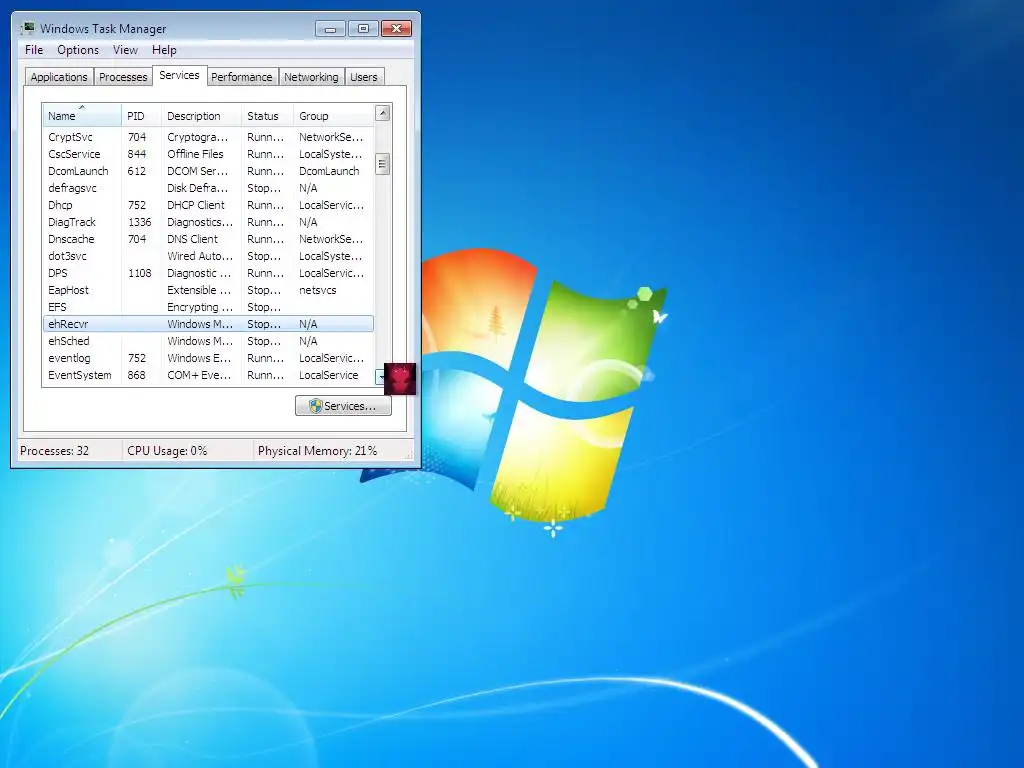Open the File menu
The height and width of the screenshot is (768, 1024).
[34, 50]
